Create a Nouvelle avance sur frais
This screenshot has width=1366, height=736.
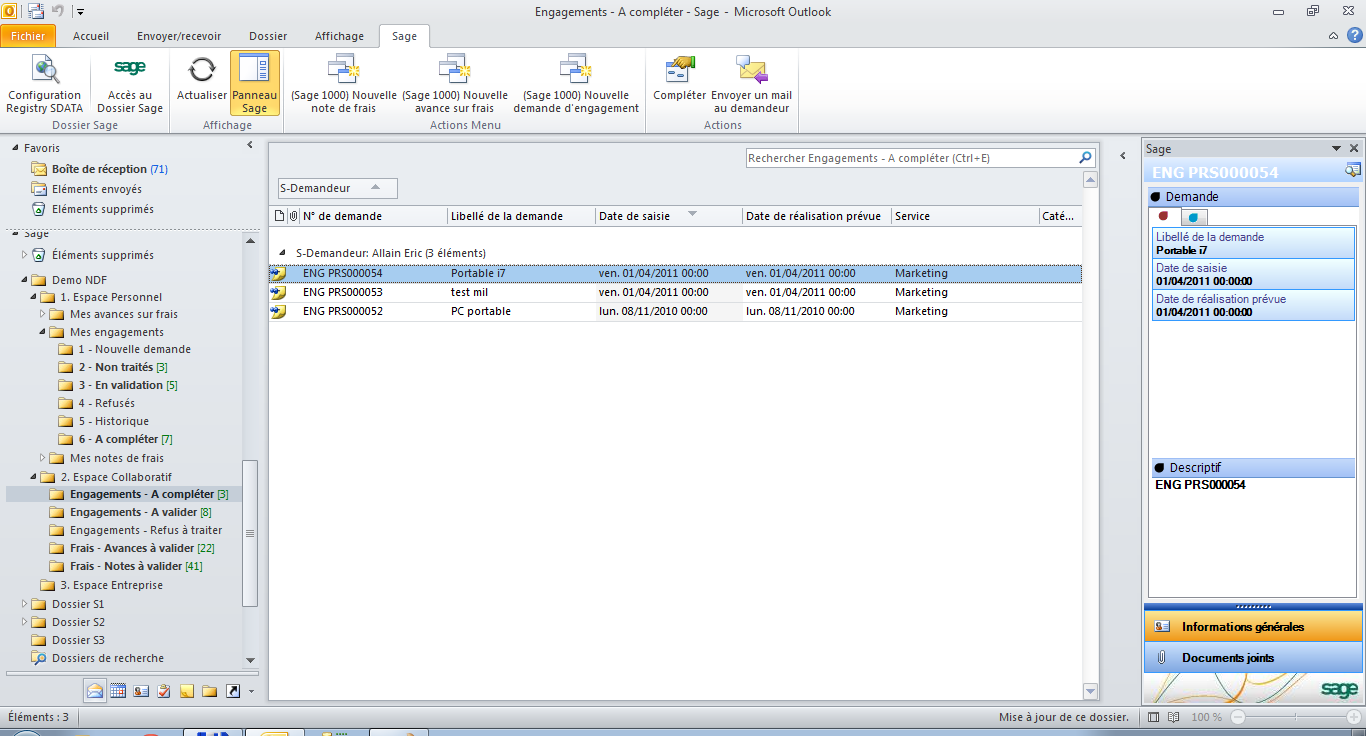click(455, 84)
